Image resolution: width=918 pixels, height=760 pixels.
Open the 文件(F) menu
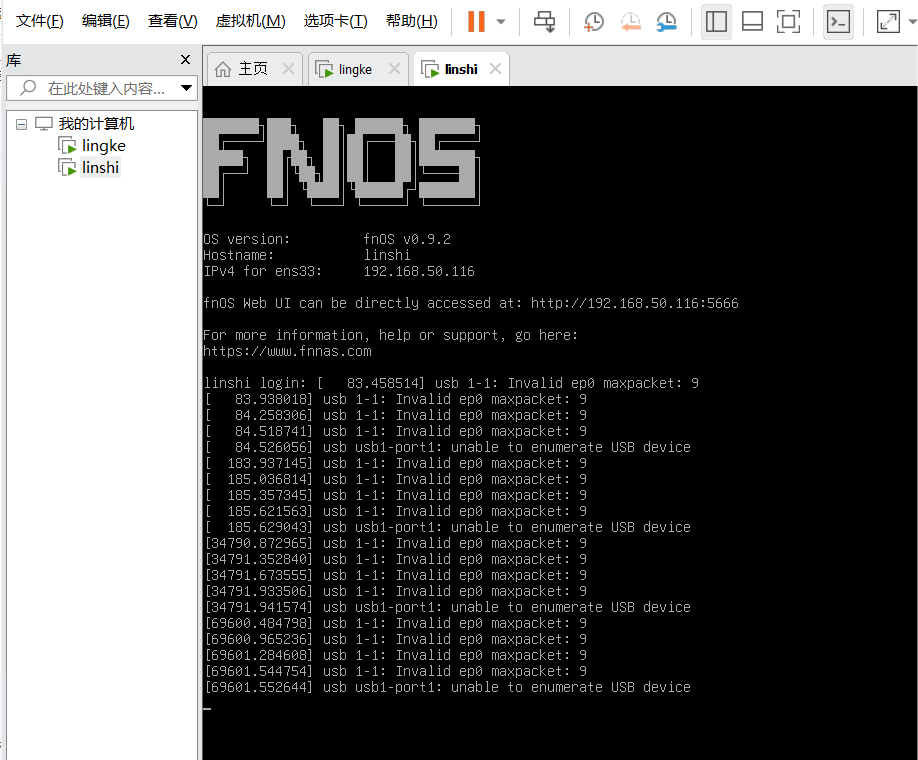(40, 21)
